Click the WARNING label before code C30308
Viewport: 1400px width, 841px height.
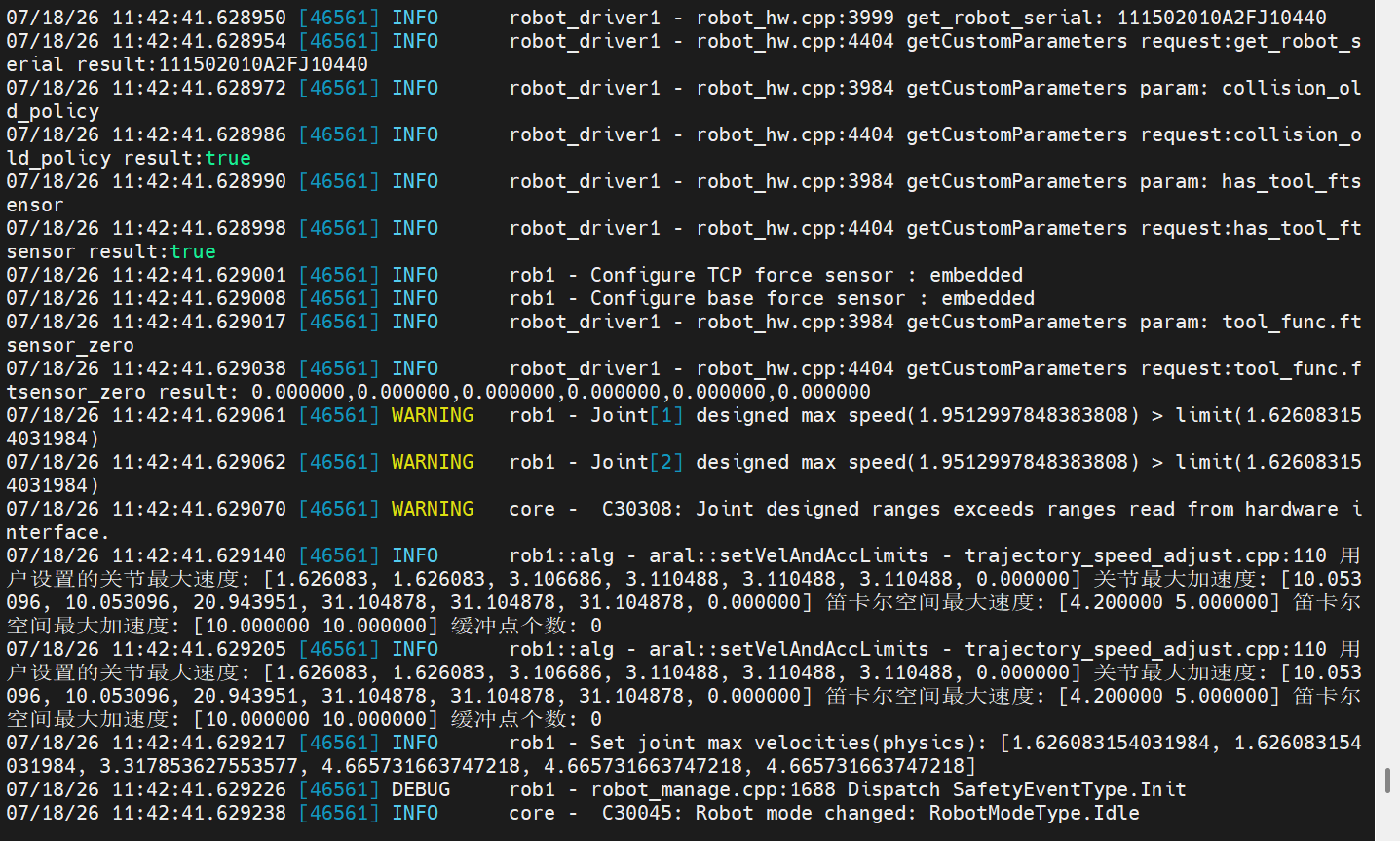[433, 509]
